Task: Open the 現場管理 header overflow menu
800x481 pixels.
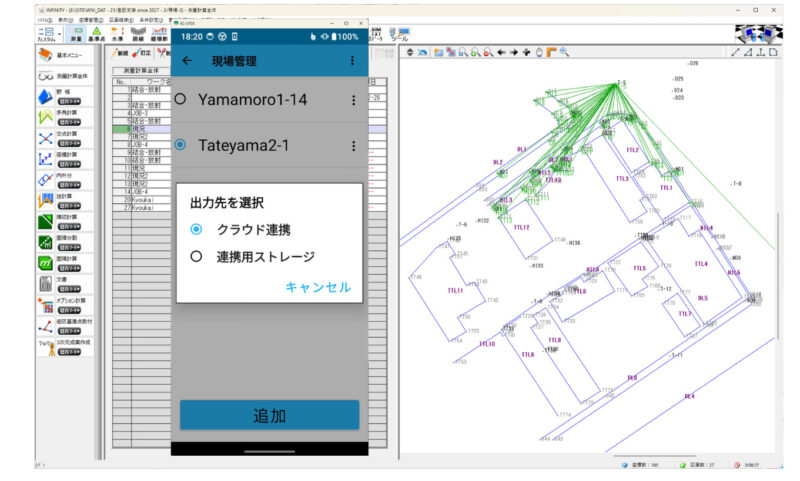Action: [352, 61]
